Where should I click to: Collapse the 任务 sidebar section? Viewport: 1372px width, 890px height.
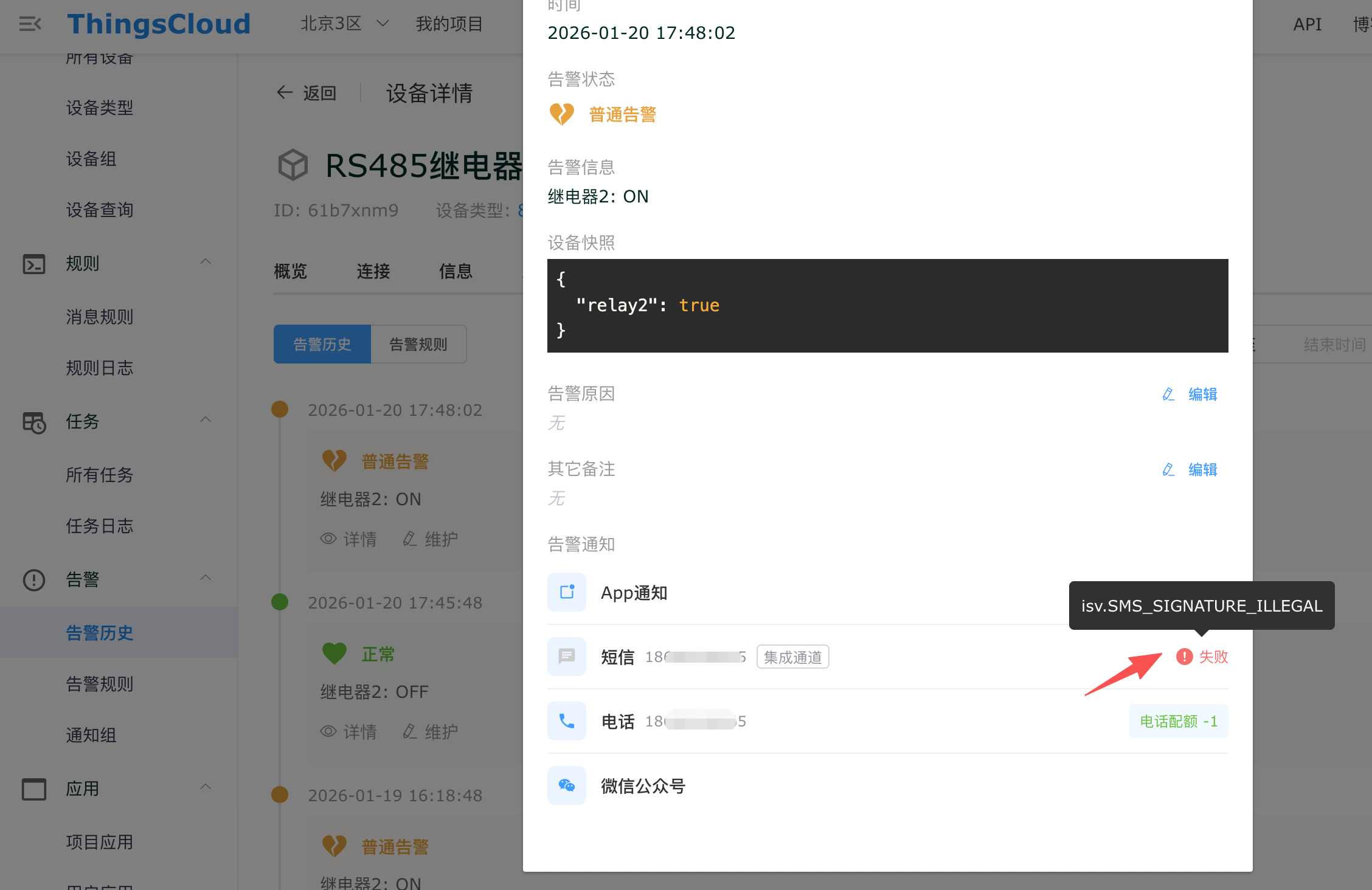206,420
